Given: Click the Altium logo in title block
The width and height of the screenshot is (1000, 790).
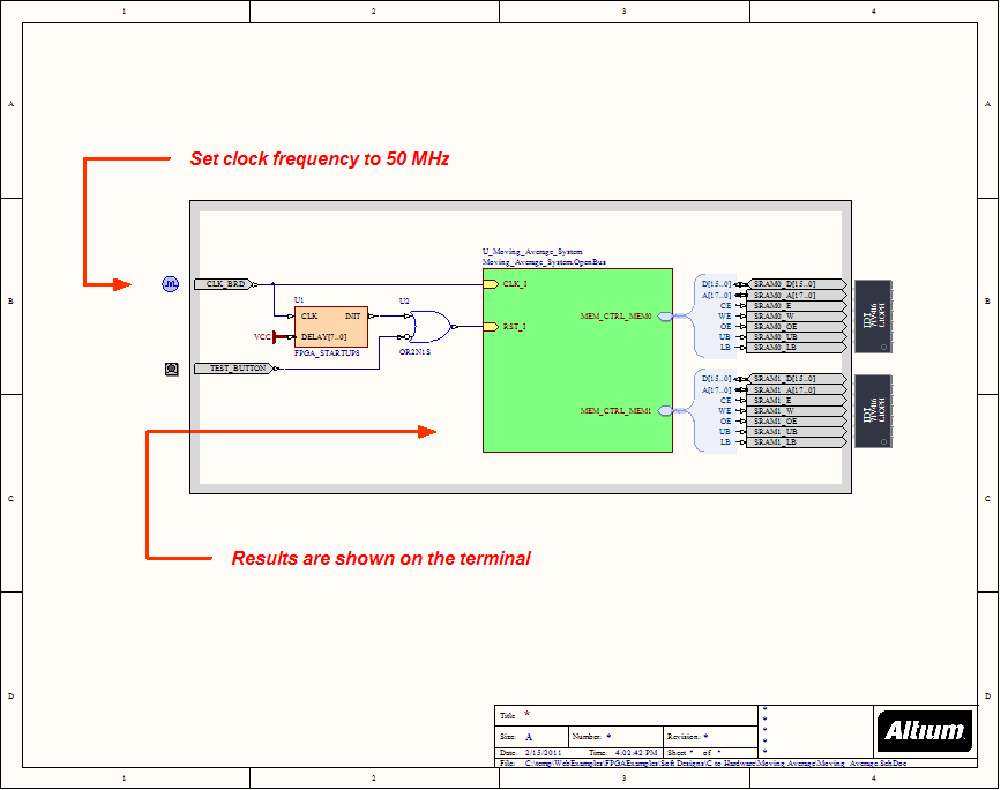Looking at the screenshot, I should pos(925,731).
